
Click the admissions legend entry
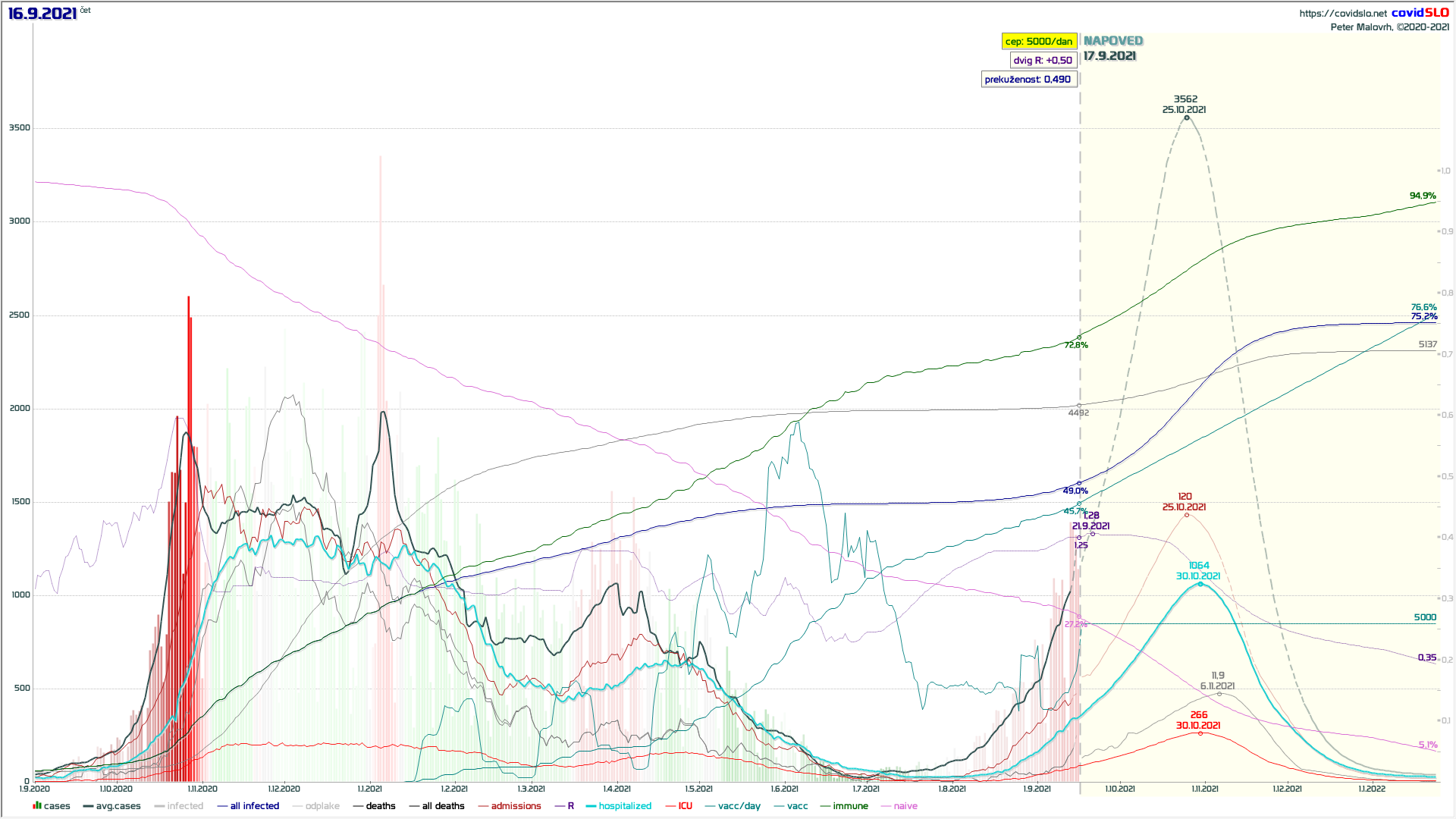[x=516, y=806]
